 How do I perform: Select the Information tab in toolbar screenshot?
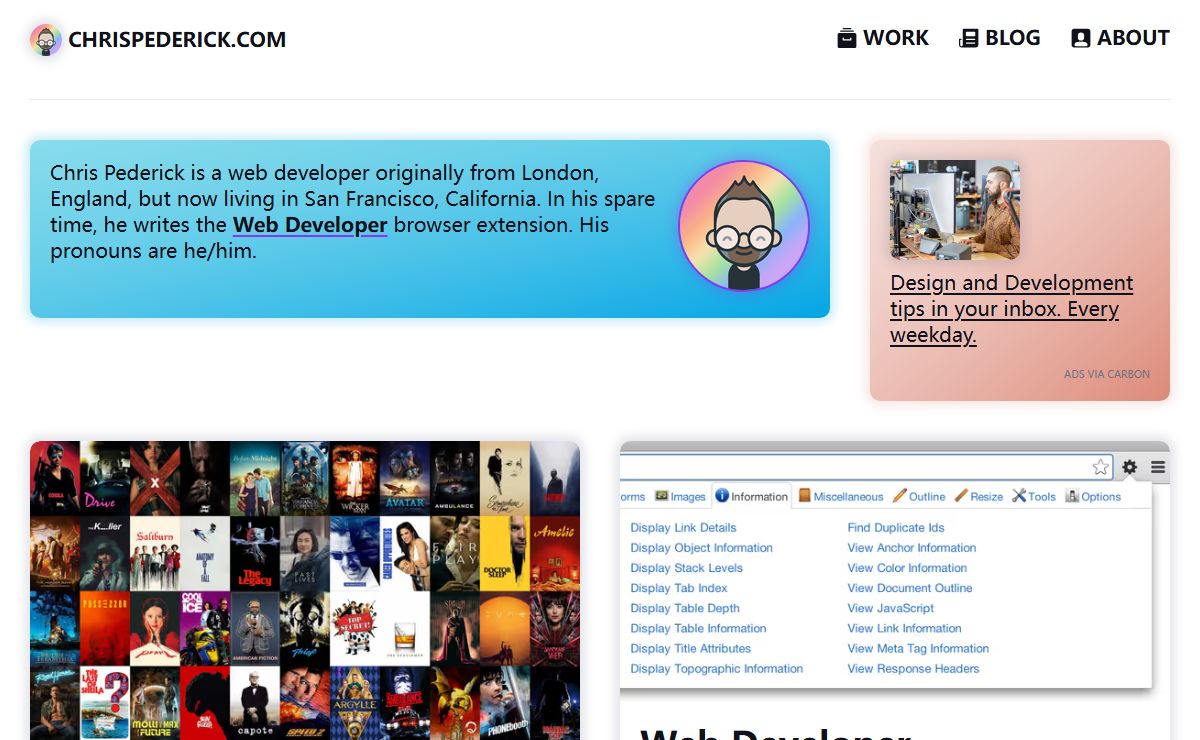pyautogui.click(x=752, y=496)
